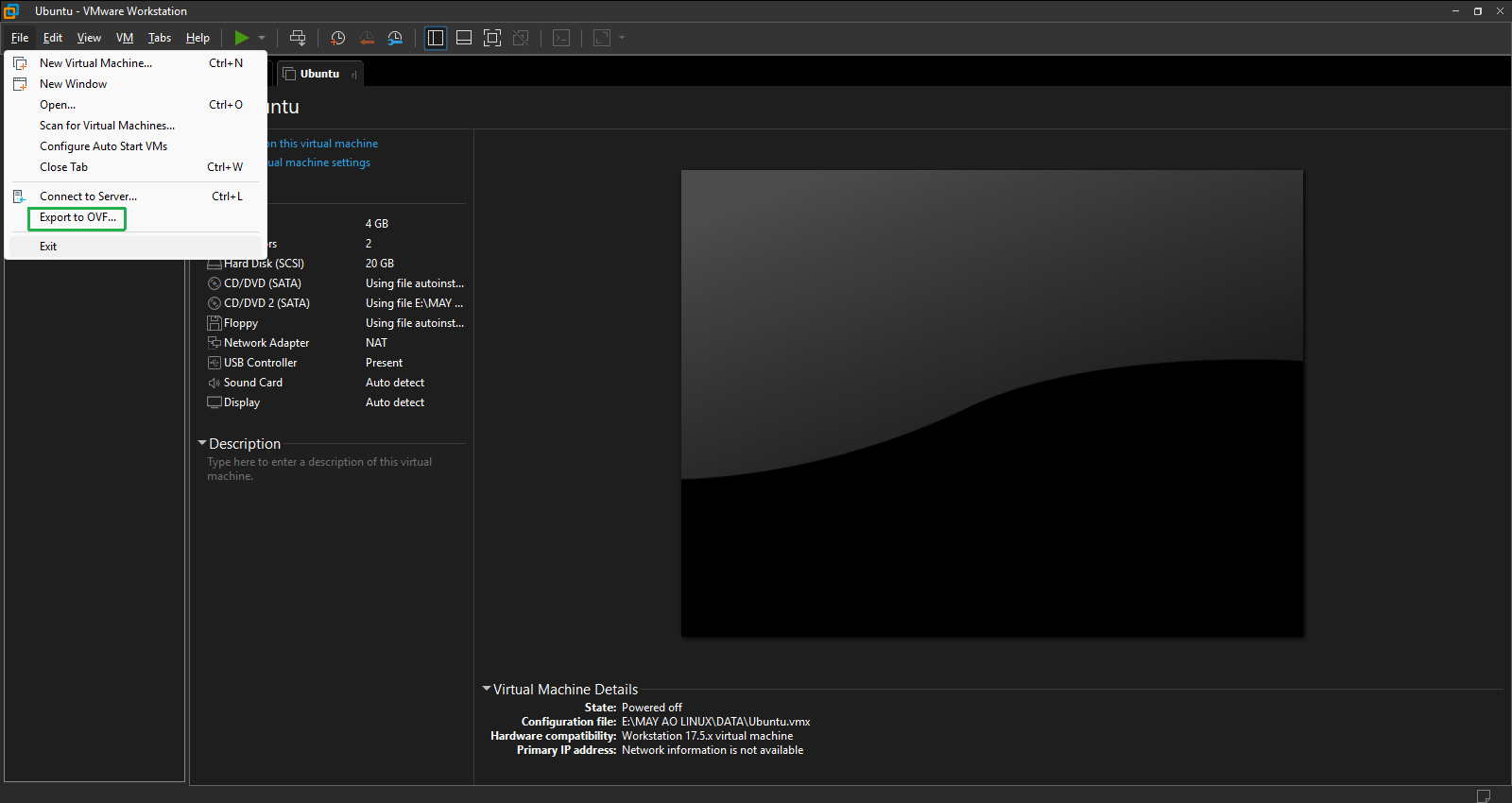Click the Sound Card speaker icon
The image size is (1512, 803).
click(215, 383)
